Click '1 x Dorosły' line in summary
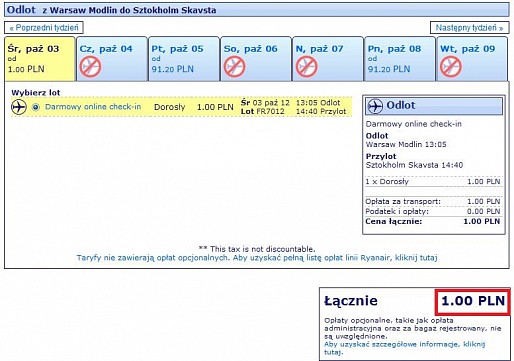 pyautogui.click(x=433, y=182)
